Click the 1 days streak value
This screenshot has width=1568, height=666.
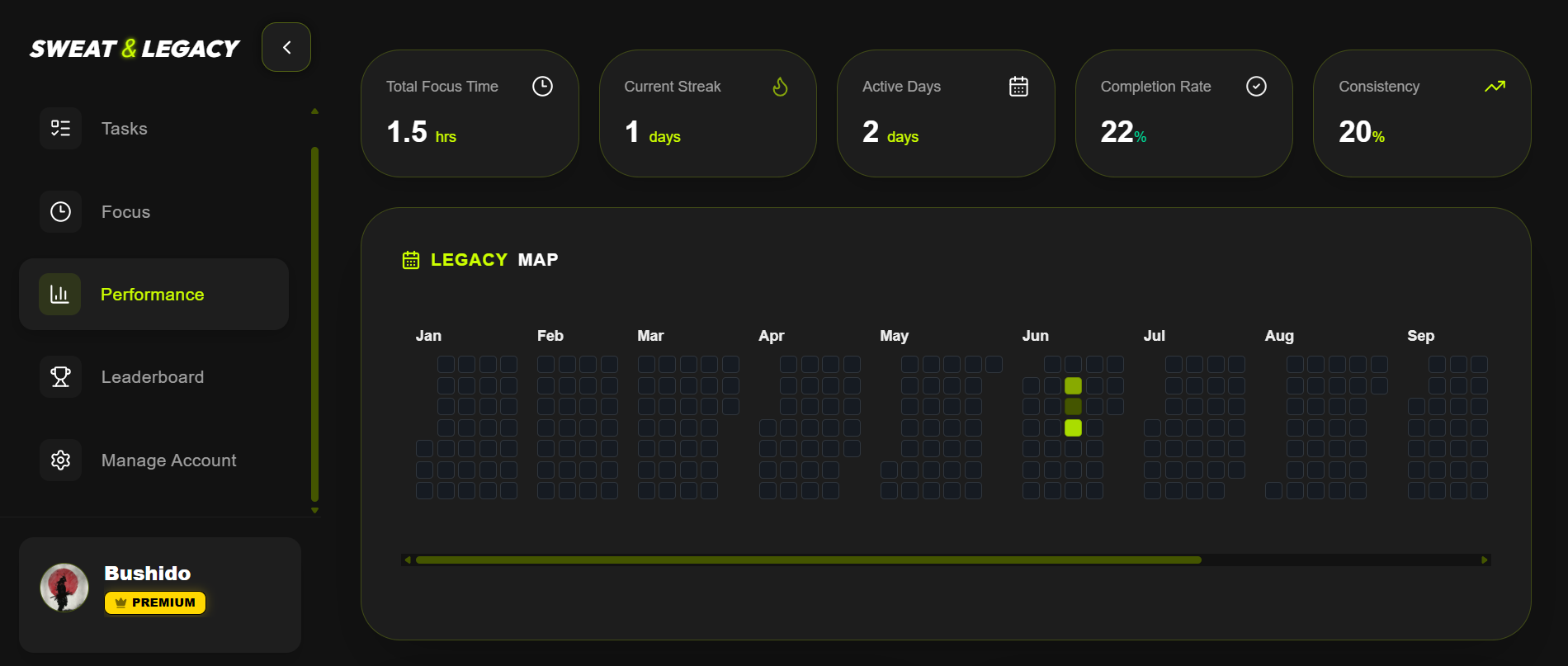point(653,132)
